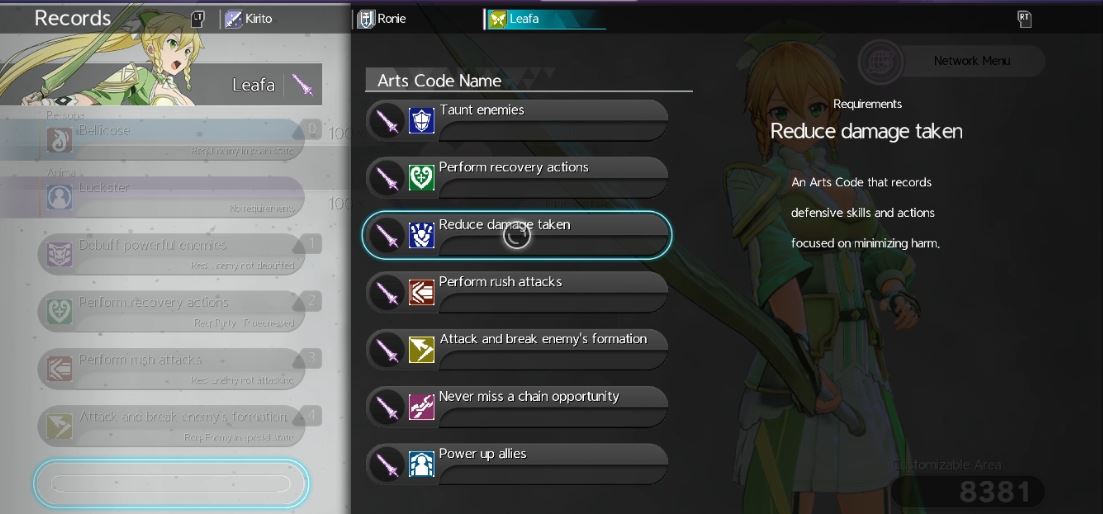Click the Perform rush attacks arrow icon

tap(421, 293)
